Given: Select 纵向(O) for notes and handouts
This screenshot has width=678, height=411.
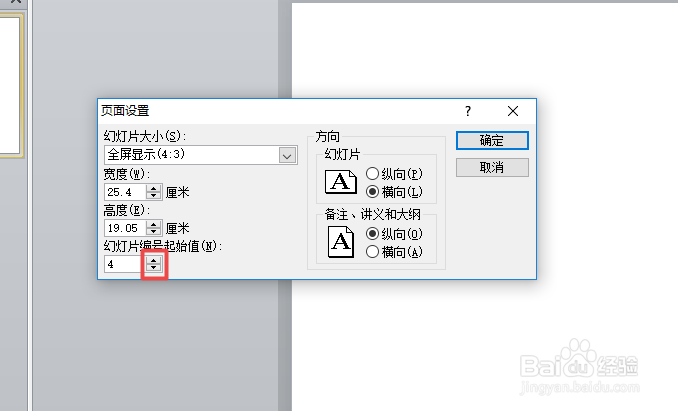Looking at the screenshot, I should point(394,234).
